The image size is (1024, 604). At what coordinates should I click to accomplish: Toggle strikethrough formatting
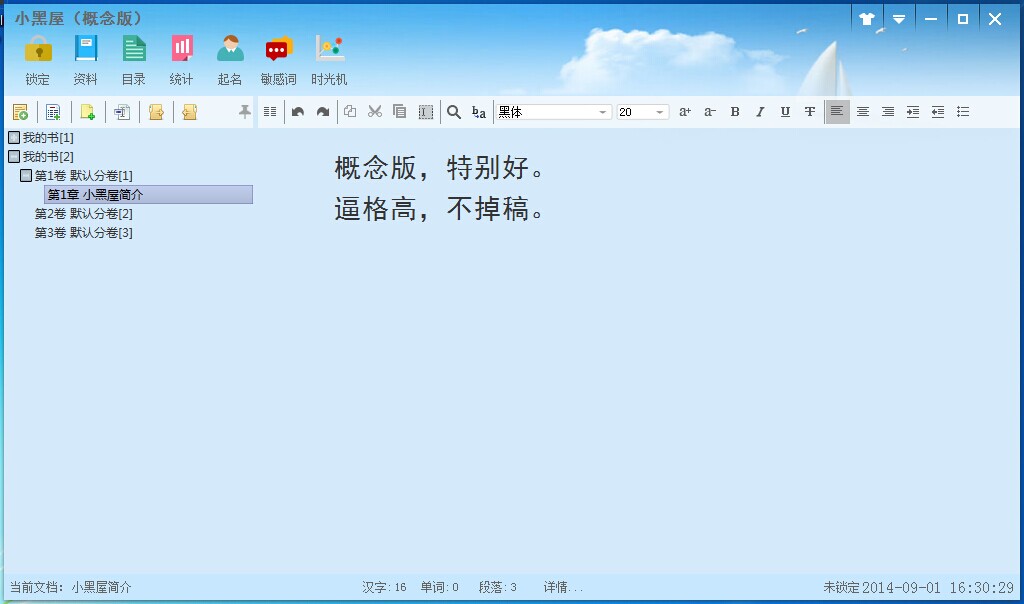pyautogui.click(x=810, y=112)
